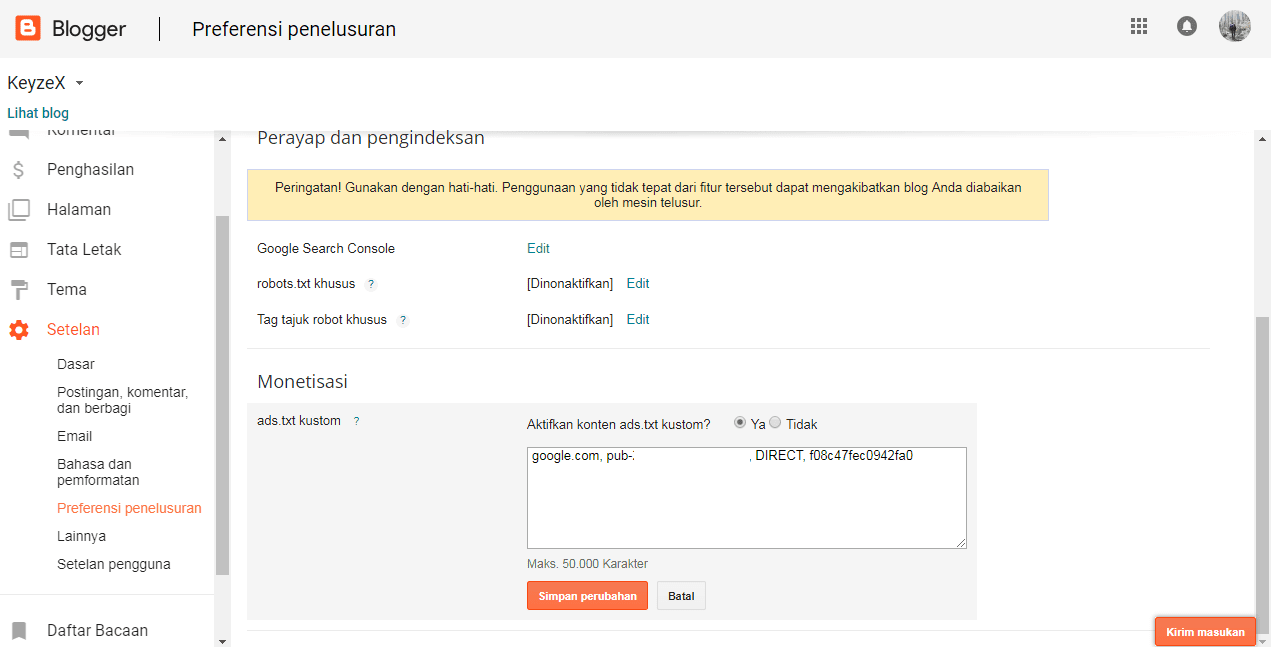The height and width of the screenshot is (647, 1271).
Task: Click the Tema paint roller icon
Action: (18, 290)
